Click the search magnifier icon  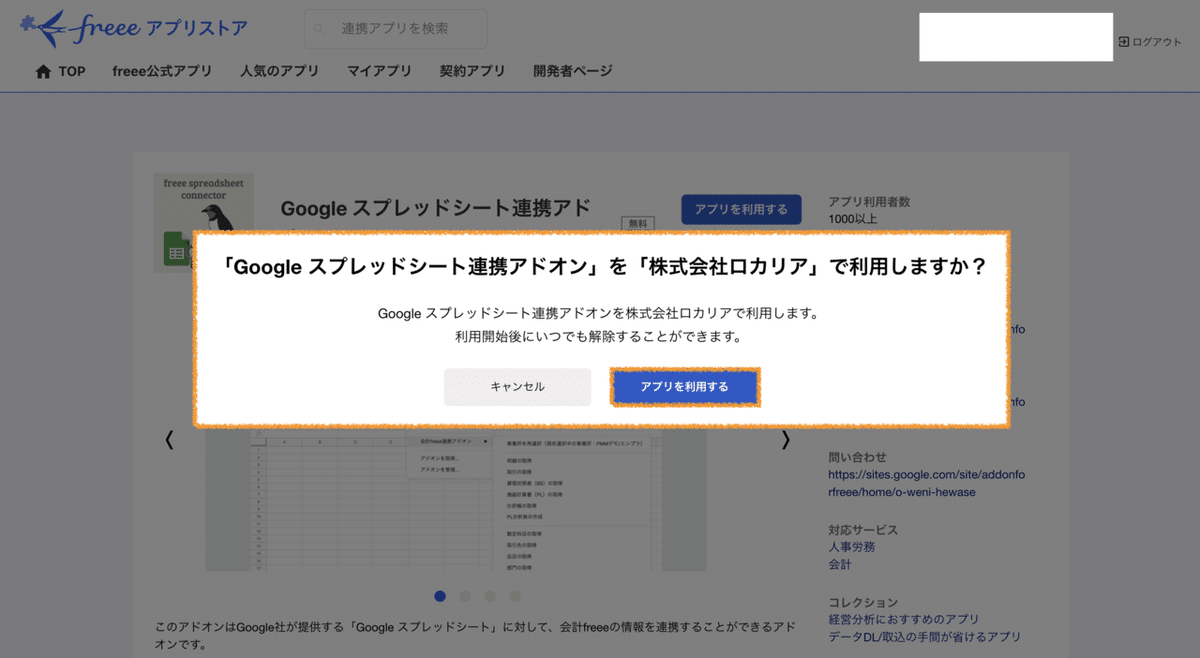(319, 30)
